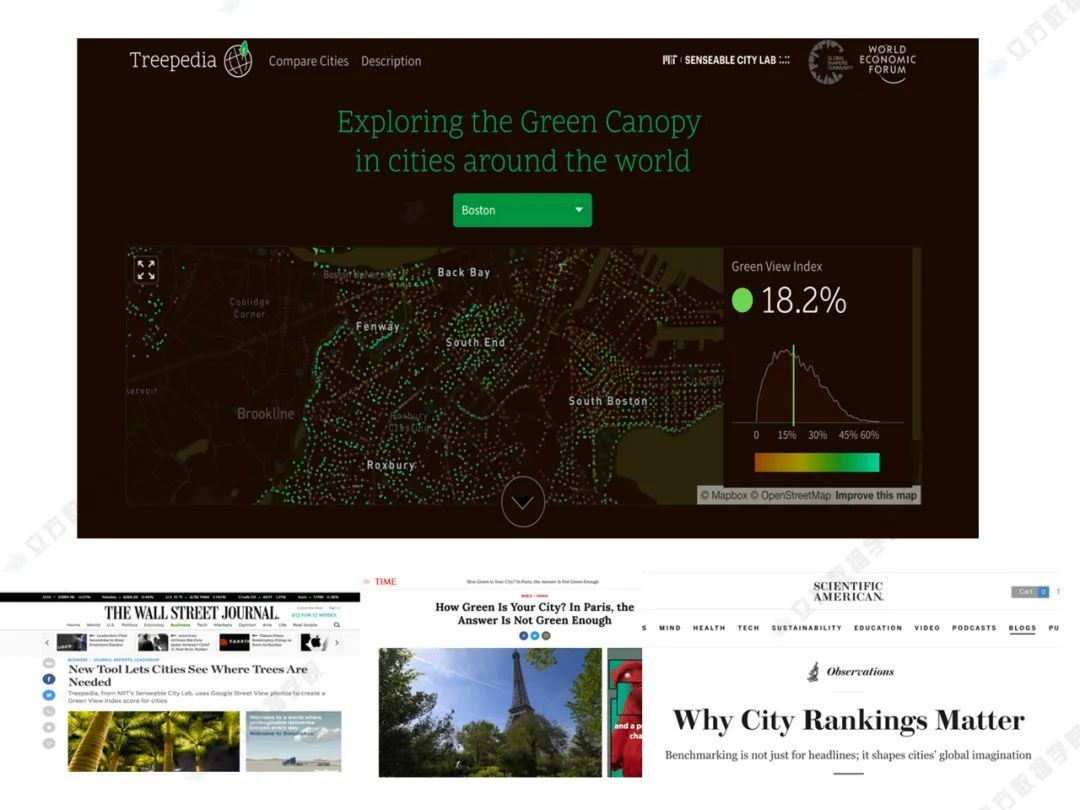This screenshot has width=1080, height=810.
Task: Open VIDEO section in Scientific American
Action: (x=927, y=627)
